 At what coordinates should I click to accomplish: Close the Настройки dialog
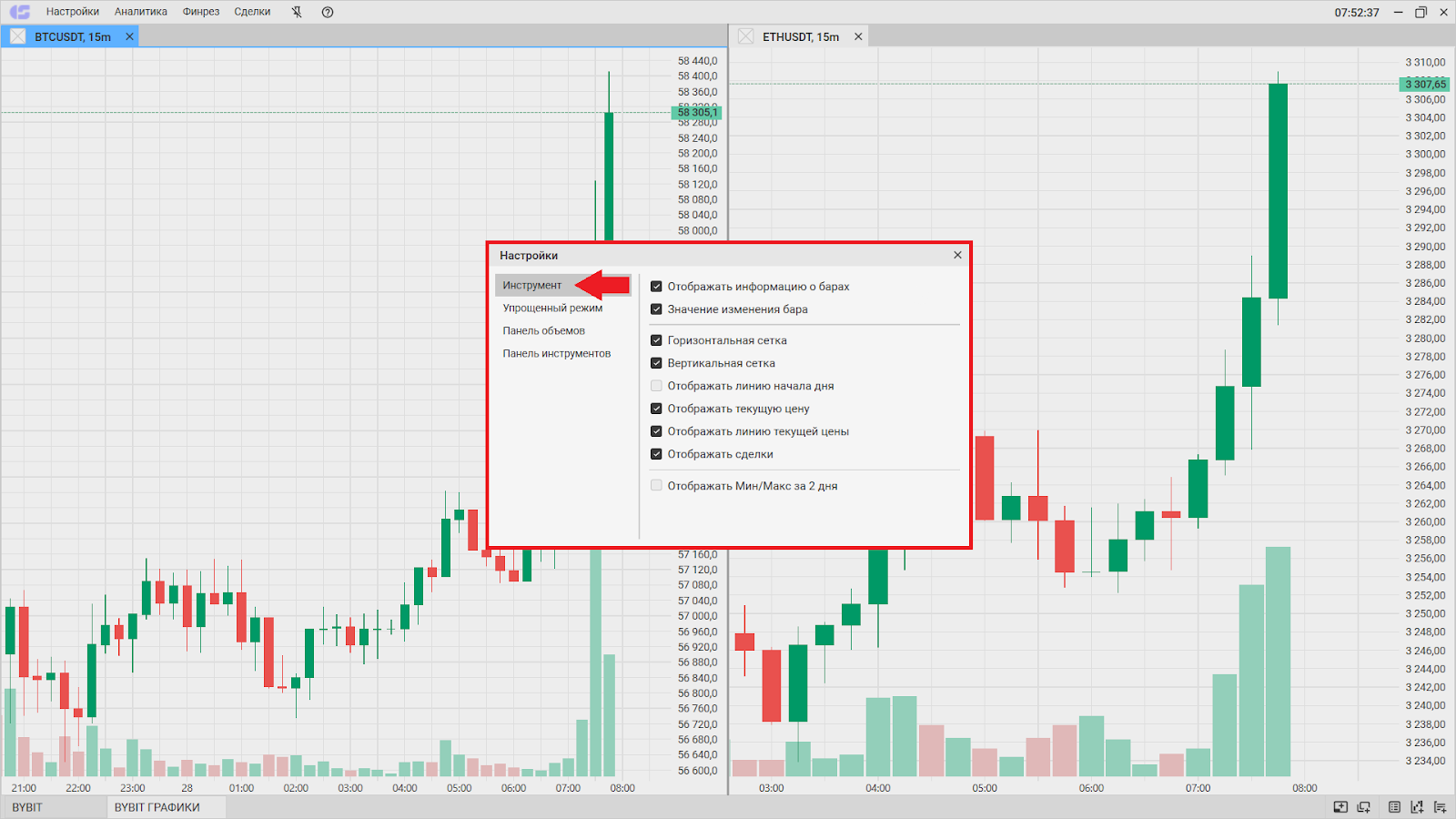coord(957,255)
